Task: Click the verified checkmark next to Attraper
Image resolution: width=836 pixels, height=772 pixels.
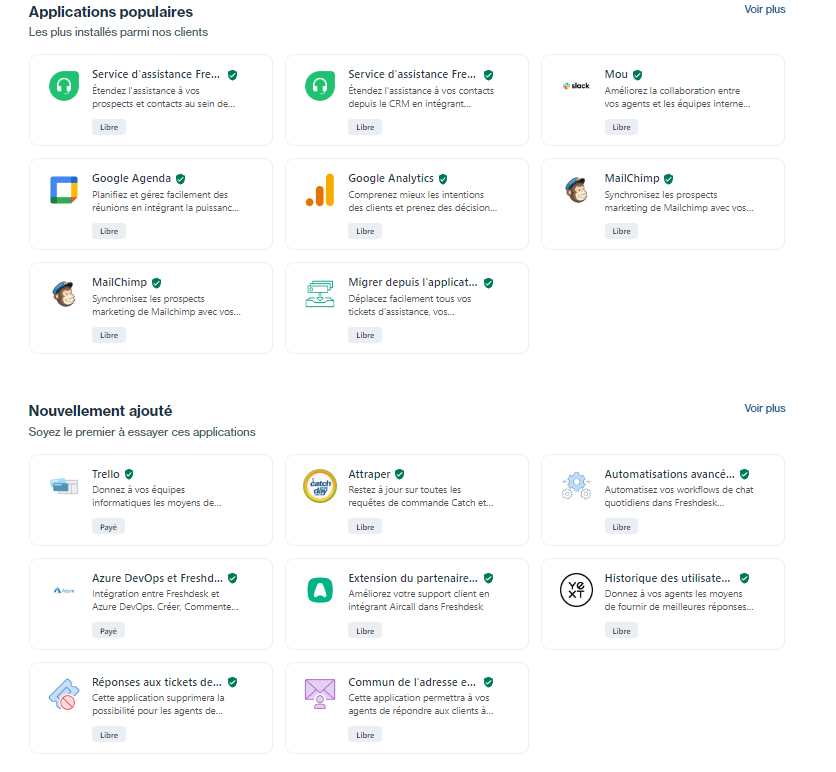Action: coord(400,474)
